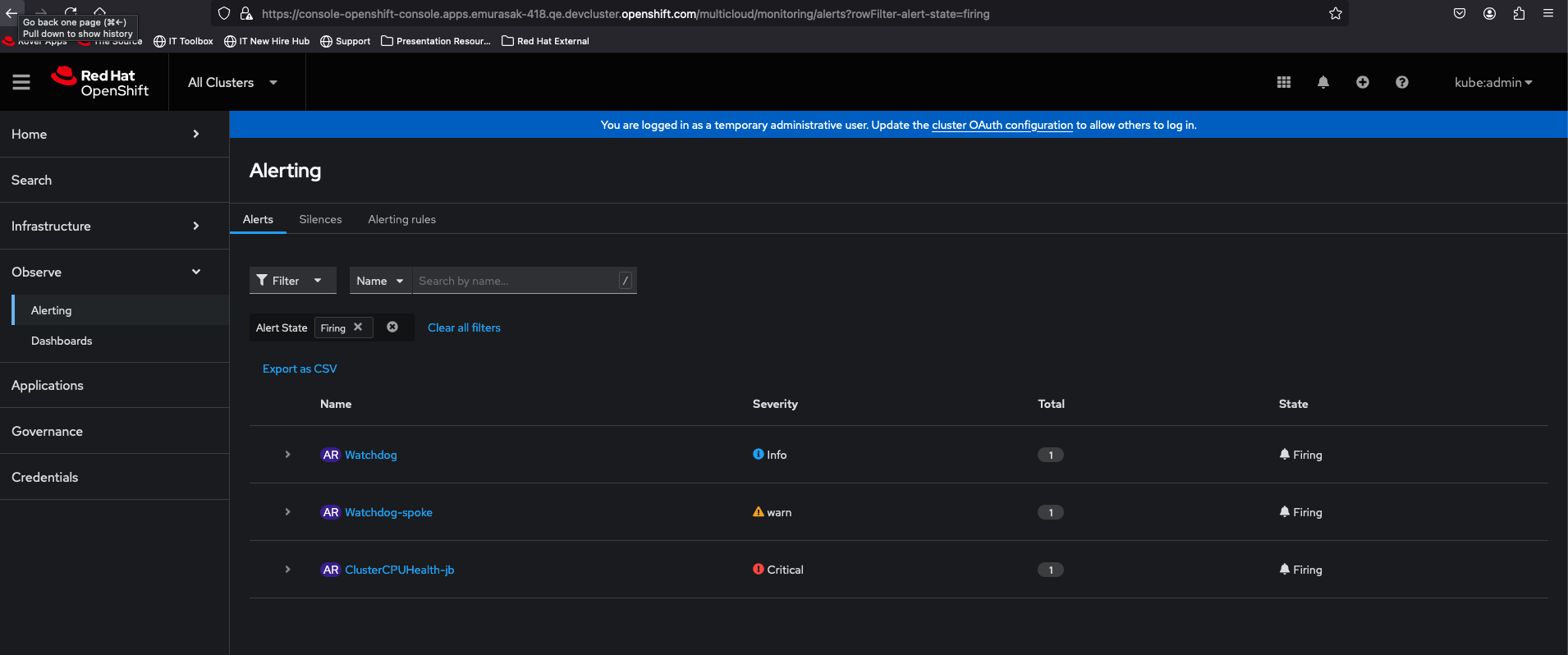The height and width of the screenshot is (655, 1568).
Task: Open the help question mark menu
Action: (x=1402, y=82)
